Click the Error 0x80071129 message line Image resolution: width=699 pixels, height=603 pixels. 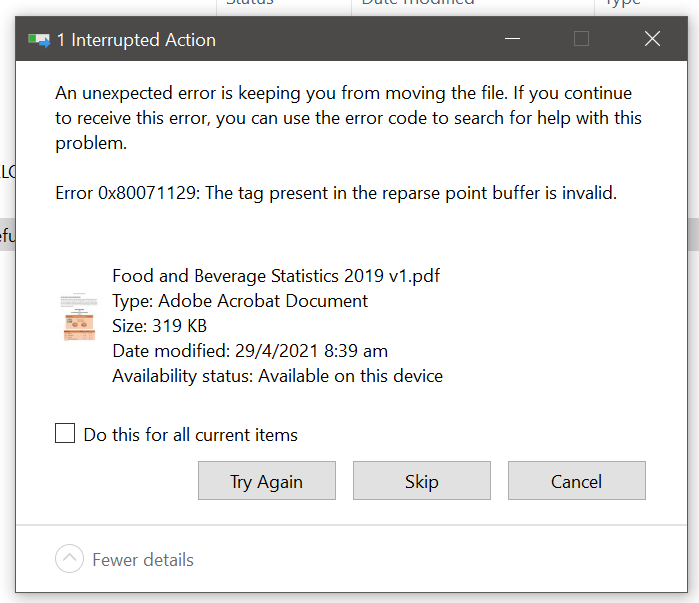click(x=336, y=193)
